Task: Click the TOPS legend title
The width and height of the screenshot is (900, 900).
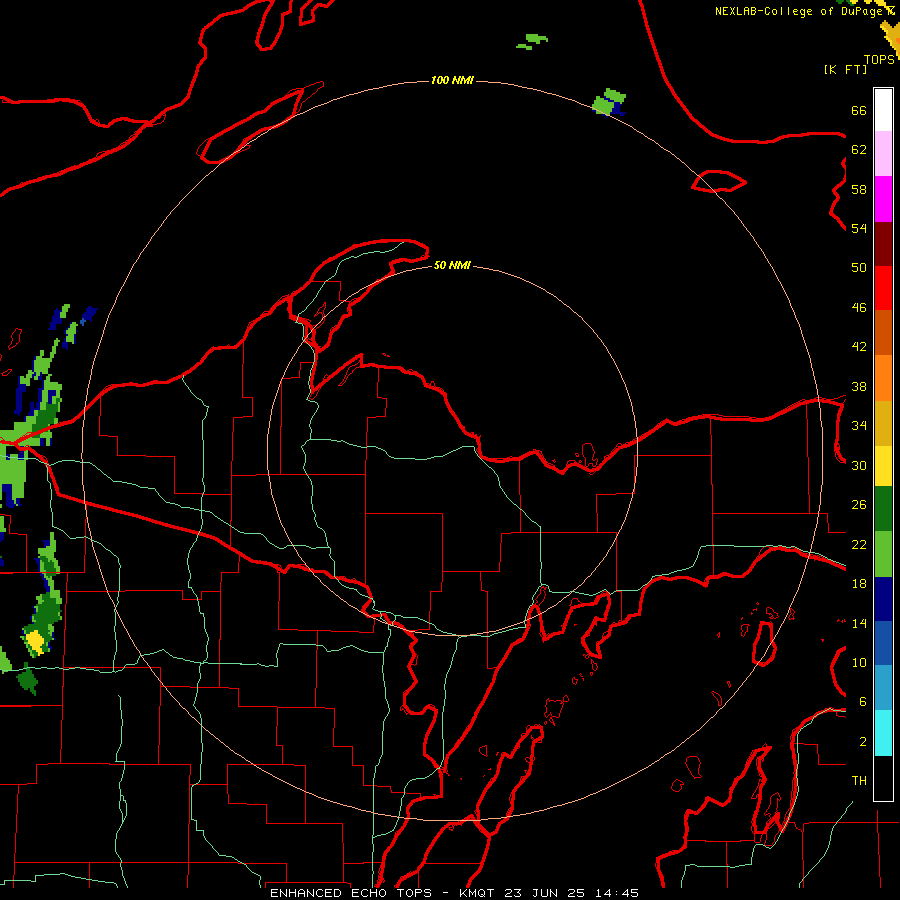Action: pos(879,60)
